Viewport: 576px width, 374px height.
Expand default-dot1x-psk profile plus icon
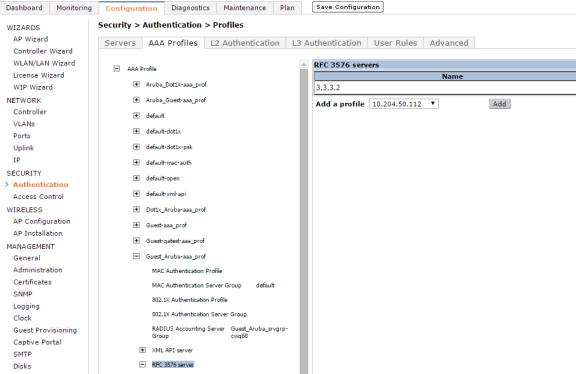pyautogui.click(x=136, y=147)
